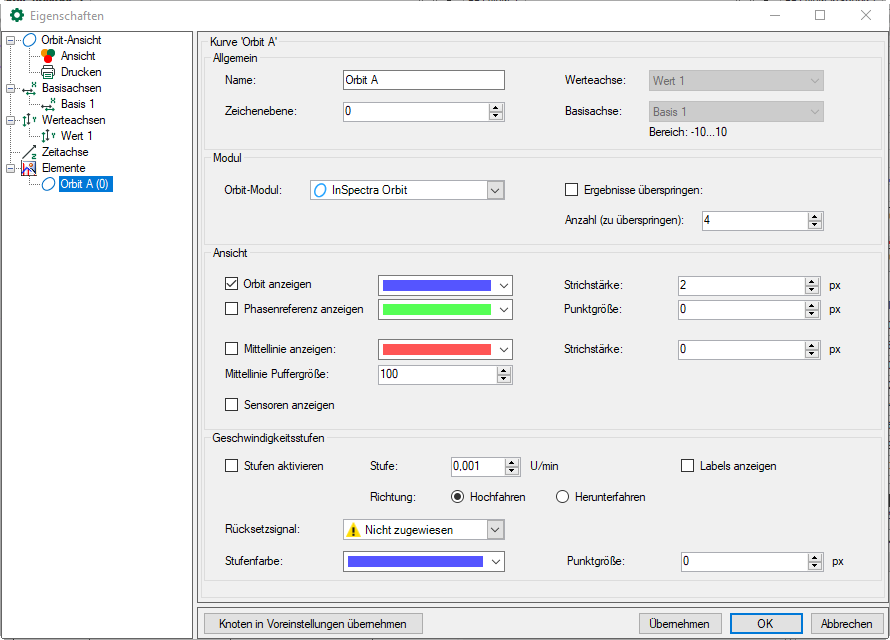Click the Zeitachse icon
Image resolution: width=890 pixels, height=640 pixels.
click(x=30, y=152)
